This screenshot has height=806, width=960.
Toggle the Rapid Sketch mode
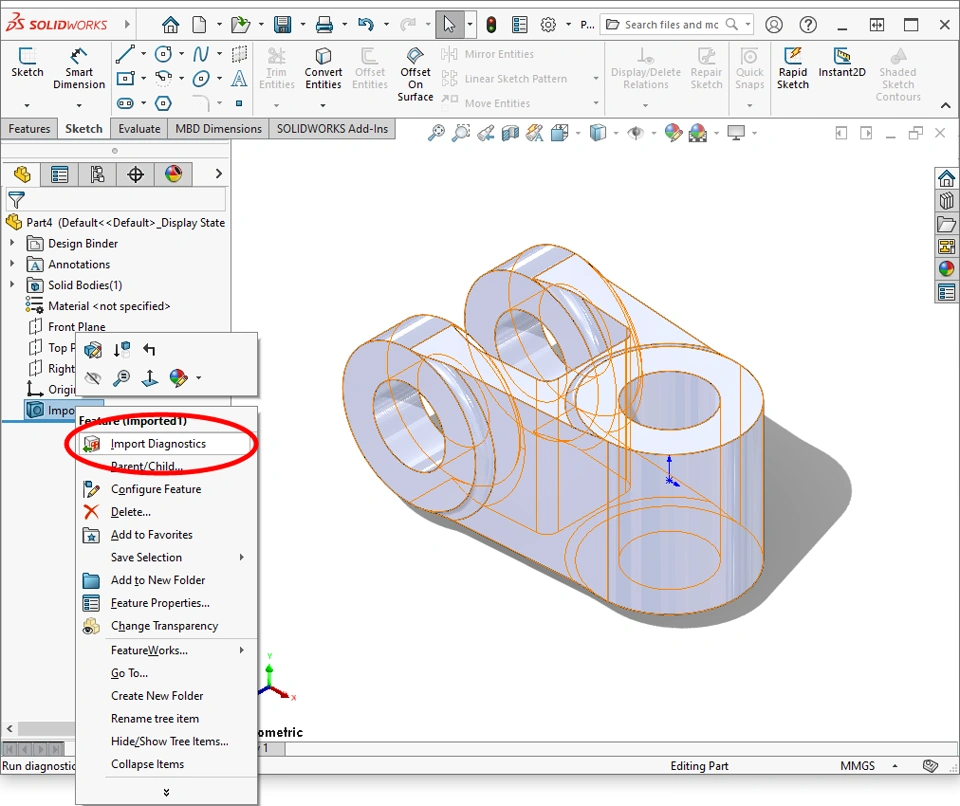[793, 66]
